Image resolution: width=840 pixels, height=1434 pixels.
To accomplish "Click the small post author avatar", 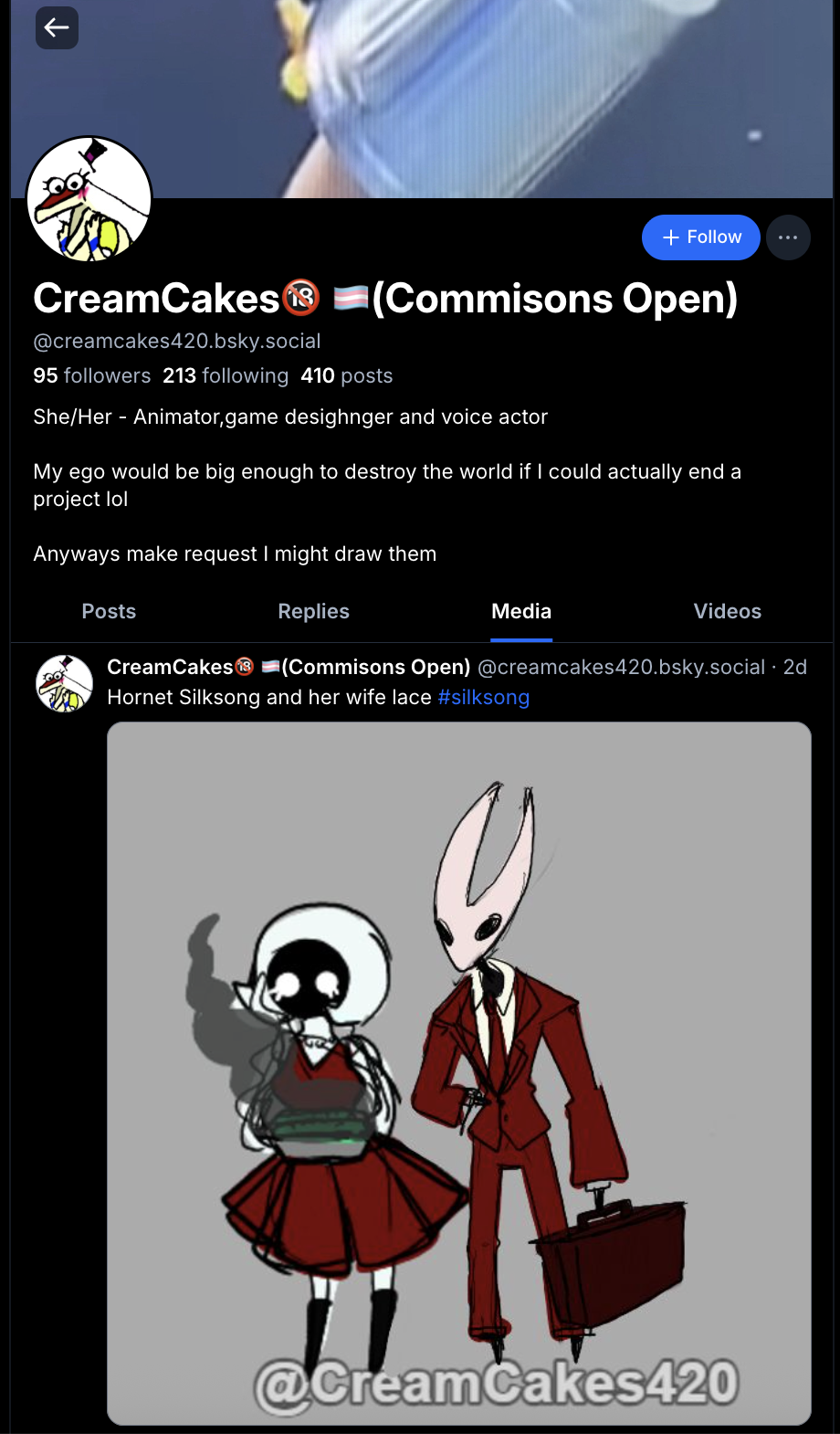I will [x=64, y=683].
